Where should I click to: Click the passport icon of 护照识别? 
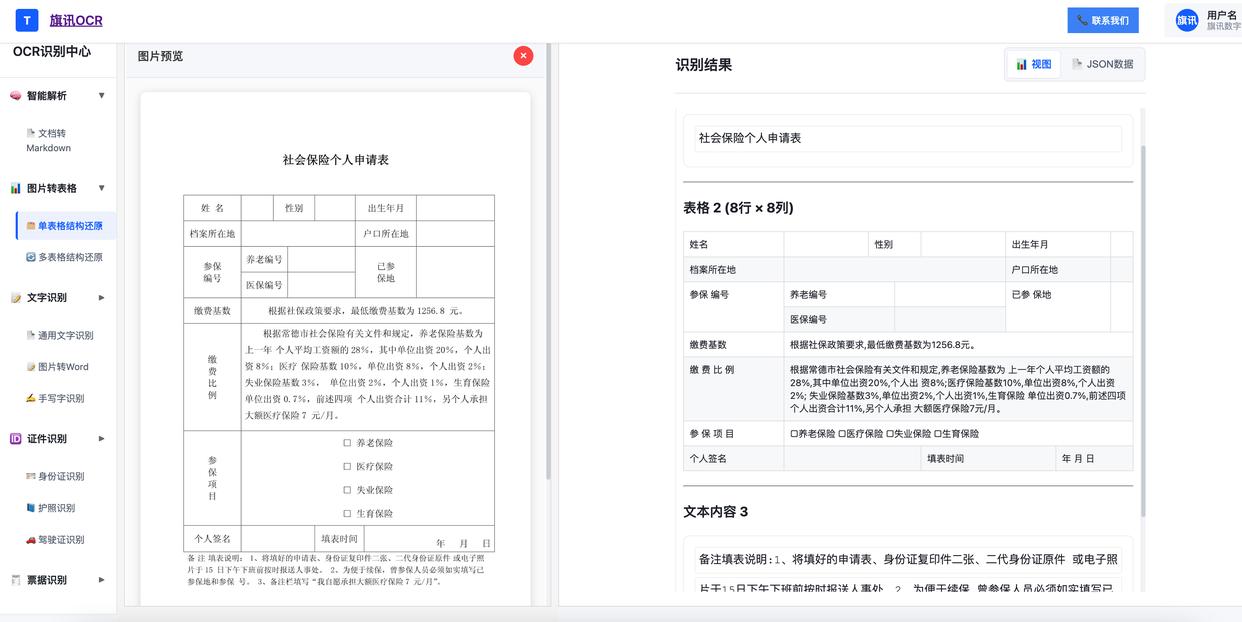[31, 508]
